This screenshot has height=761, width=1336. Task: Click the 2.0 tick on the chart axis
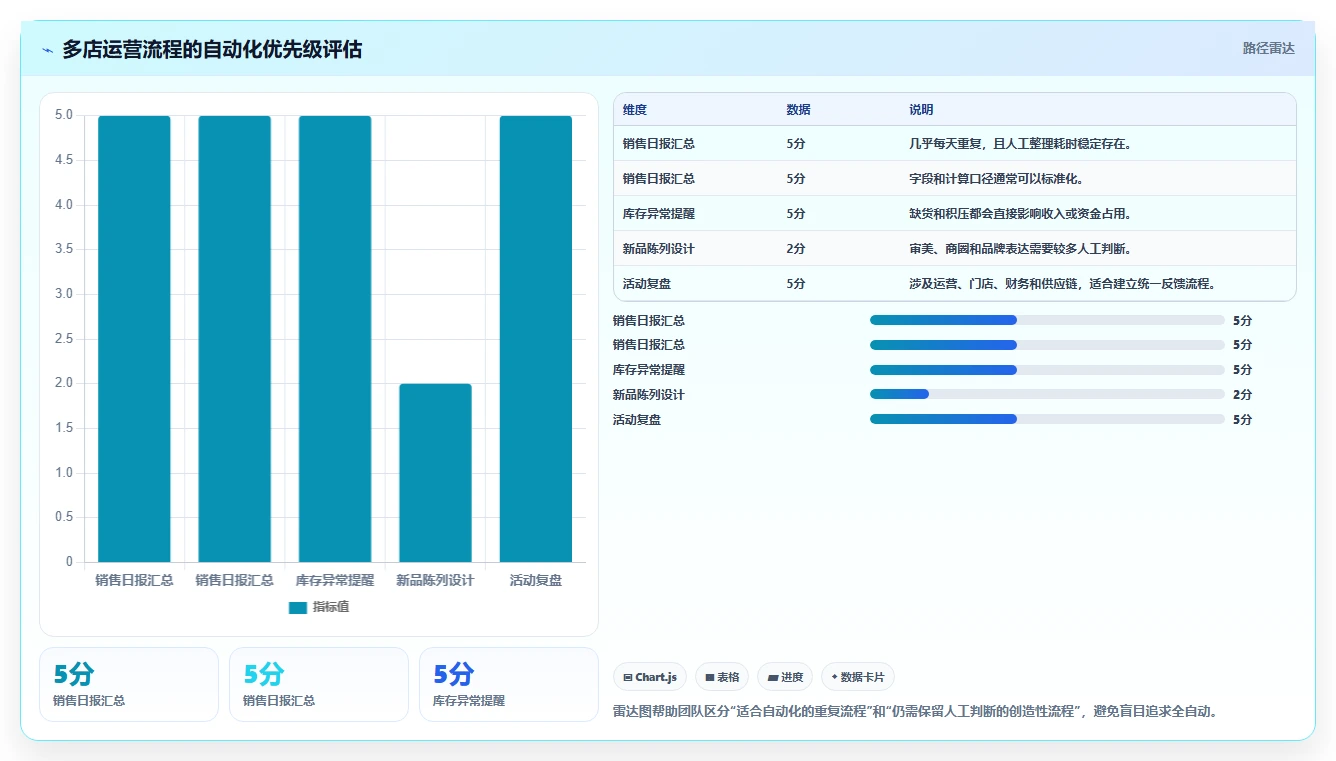point(63,383)
